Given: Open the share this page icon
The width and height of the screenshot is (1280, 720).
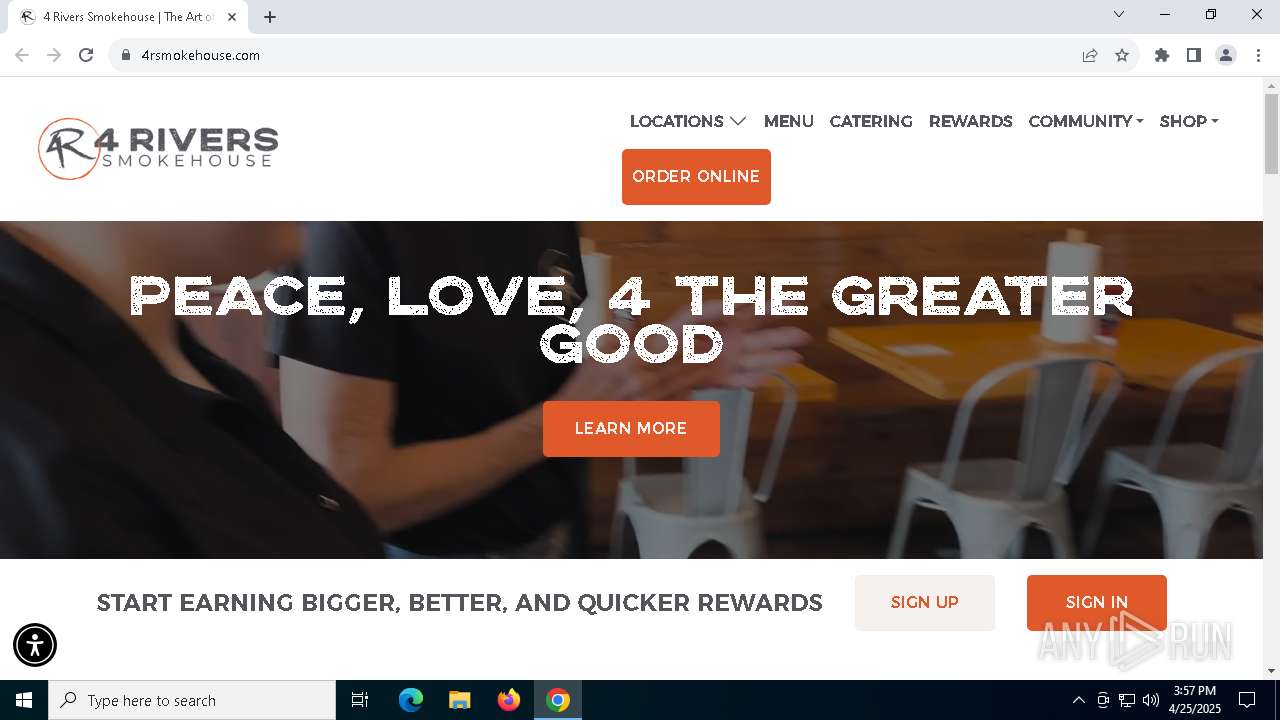Looking at the screenshot, I should pyautogui.click(x=1090, y=55).
